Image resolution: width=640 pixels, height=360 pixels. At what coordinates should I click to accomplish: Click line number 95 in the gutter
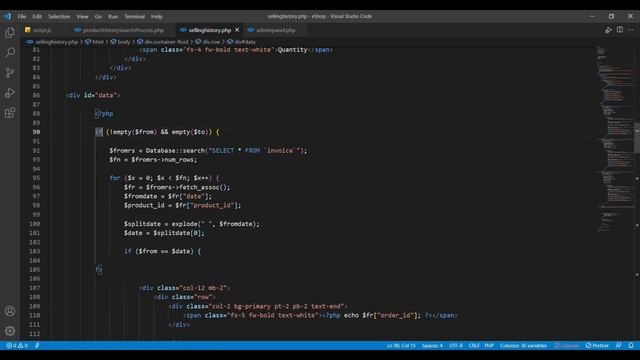tap(36, 178)
